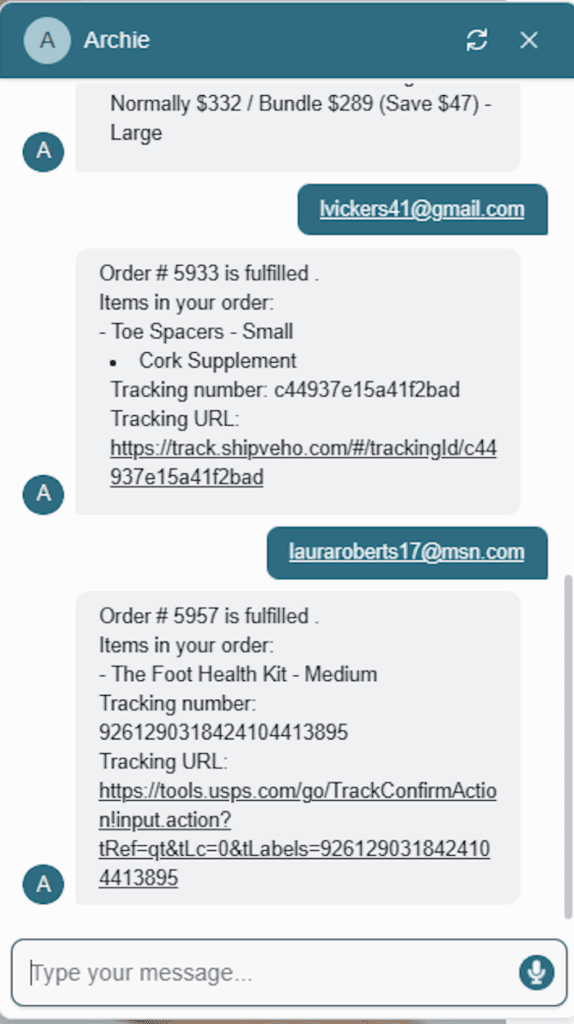Click the Order # 5957 is fulfilled text

[x=209, y=616]
